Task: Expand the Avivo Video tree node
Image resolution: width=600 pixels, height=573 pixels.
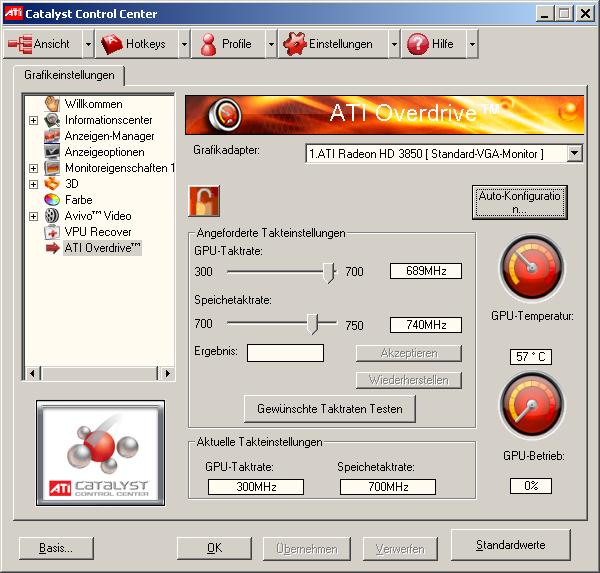Action: pos(34,216)
